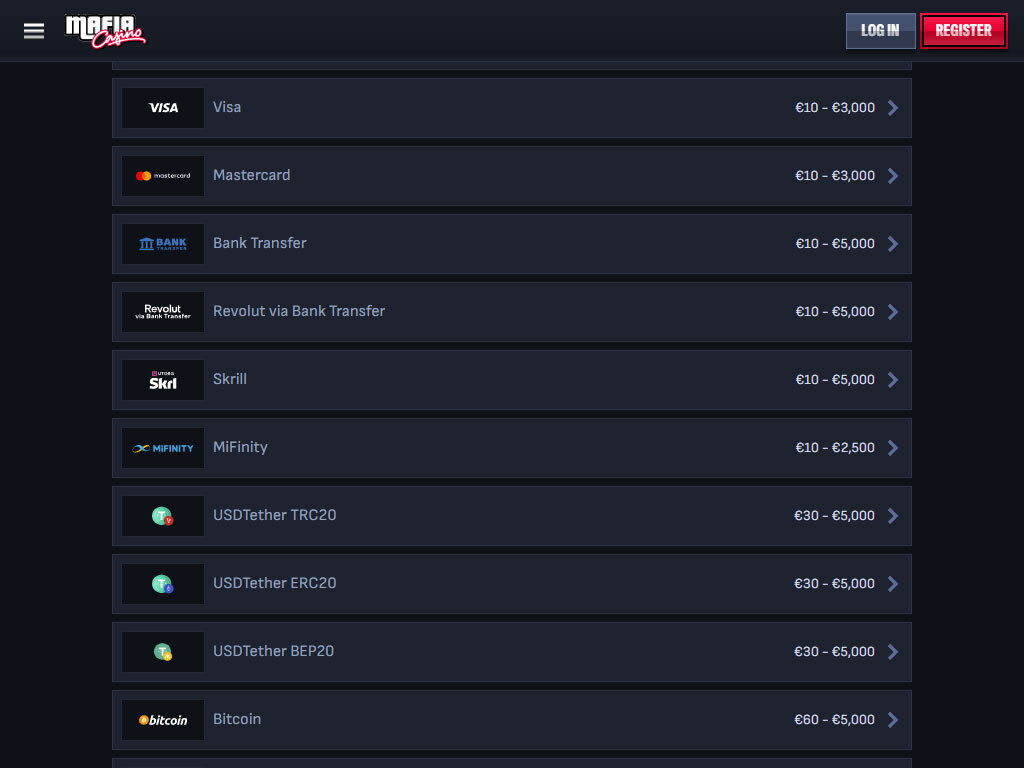Choose the Mastercard payment method label
1024x768 pixels.
tap(251, 175)
